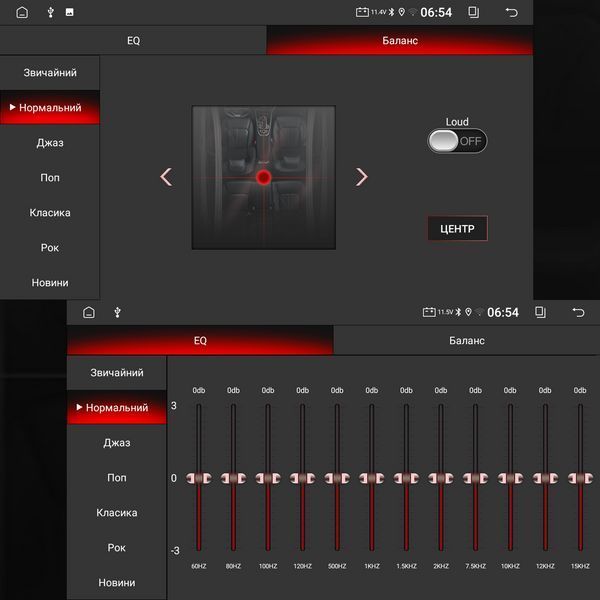The height and width of the screenshot is (600, 600).
Task: Toggle the Loud switch on
Action: click(457, 141)
